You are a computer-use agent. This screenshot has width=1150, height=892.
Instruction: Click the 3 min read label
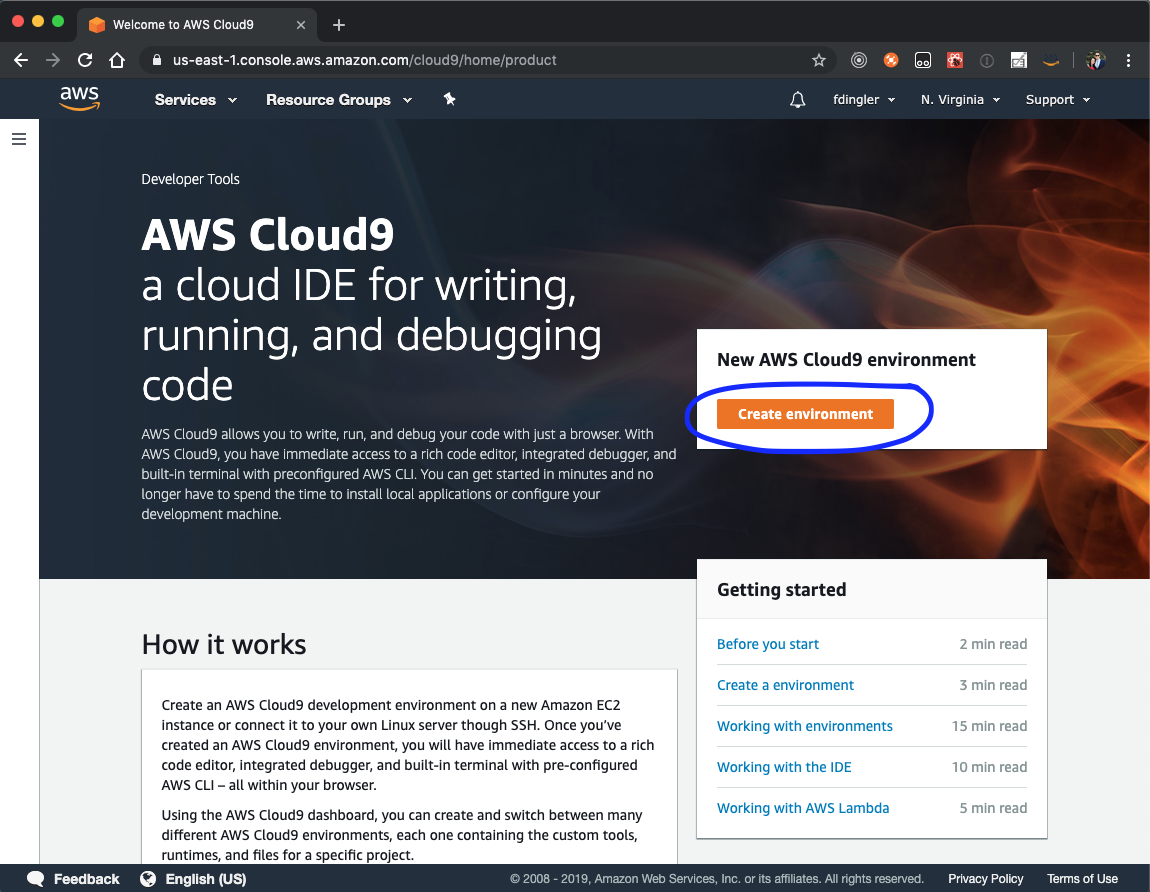[x=993, y=685]
